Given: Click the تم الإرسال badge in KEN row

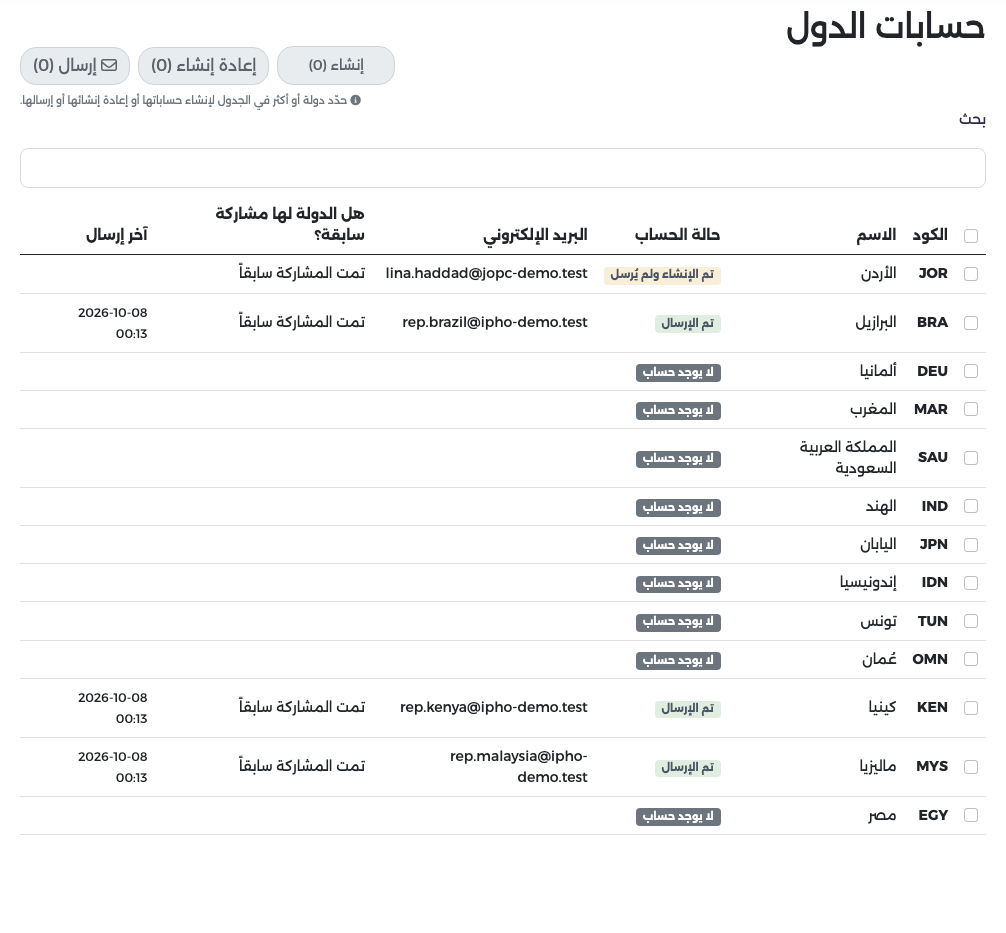Looking at the screenshot, I should click(x=688, y=708).
